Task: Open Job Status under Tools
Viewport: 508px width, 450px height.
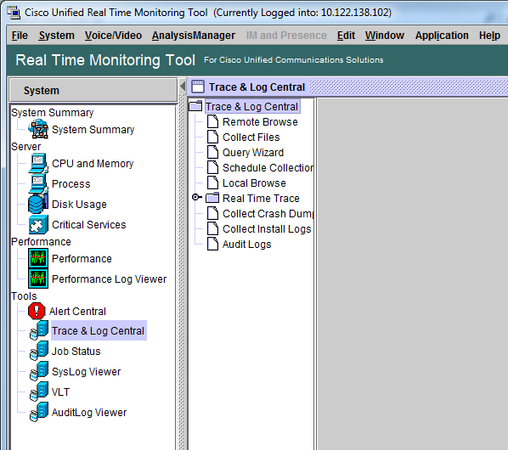Action: pyautogui.click(x=76, y=351)
